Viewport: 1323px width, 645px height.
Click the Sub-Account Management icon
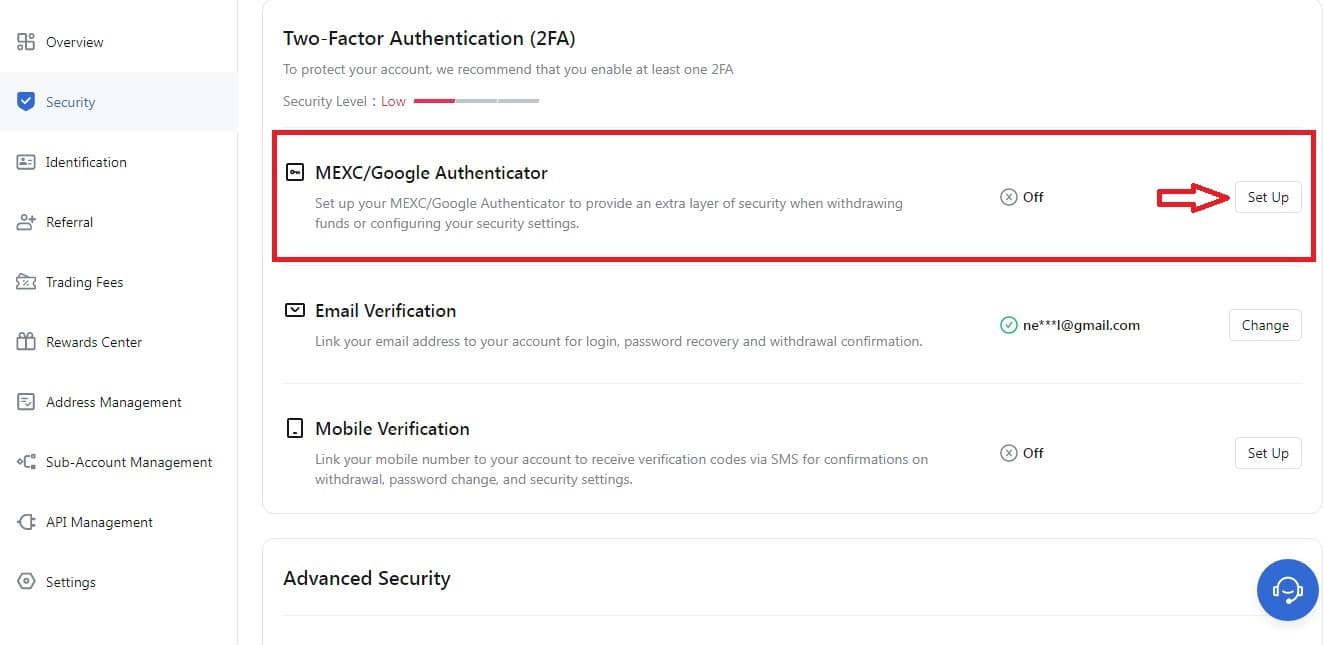[26, 462]
